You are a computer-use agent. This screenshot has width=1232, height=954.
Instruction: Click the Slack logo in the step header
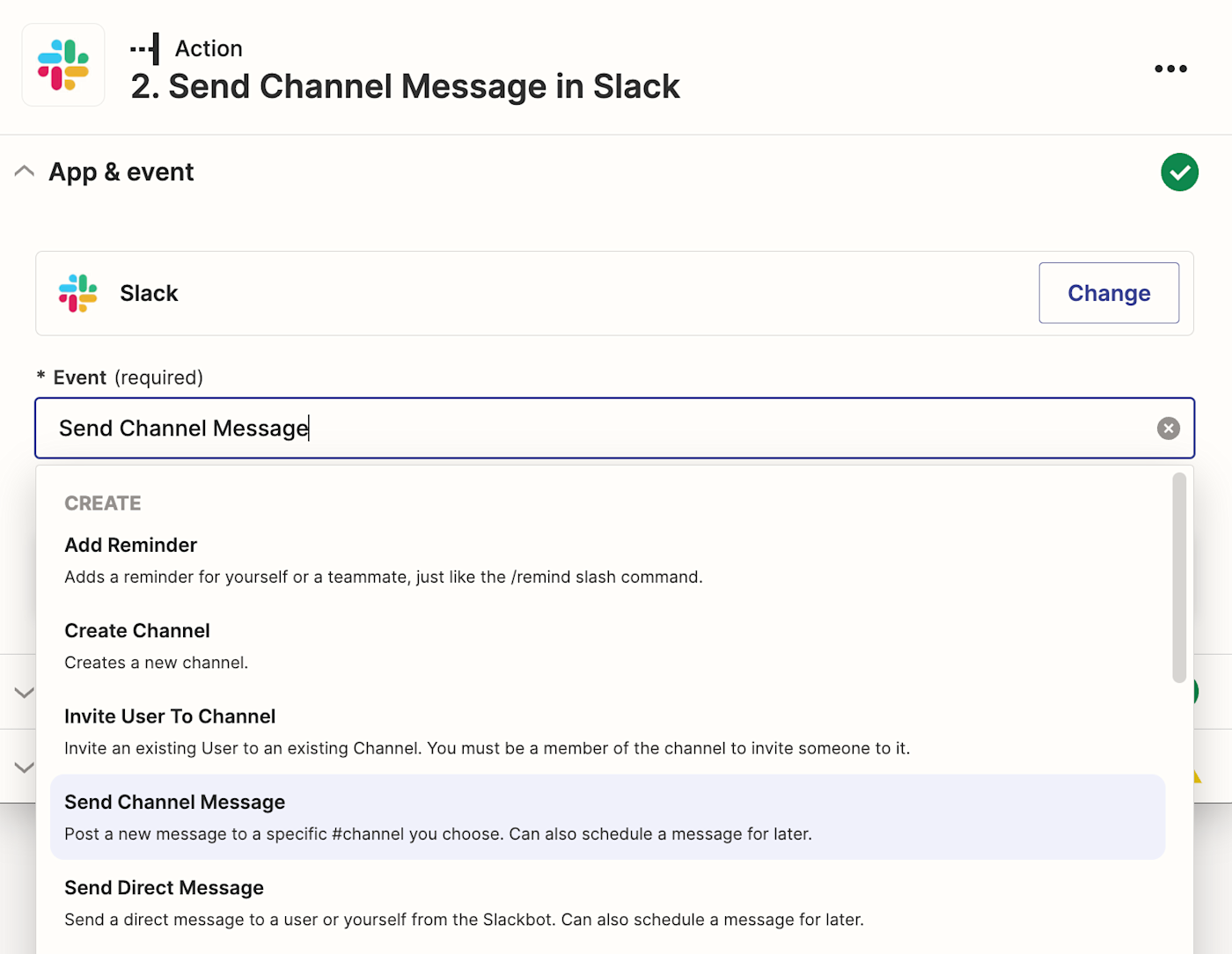pos(63,65)
